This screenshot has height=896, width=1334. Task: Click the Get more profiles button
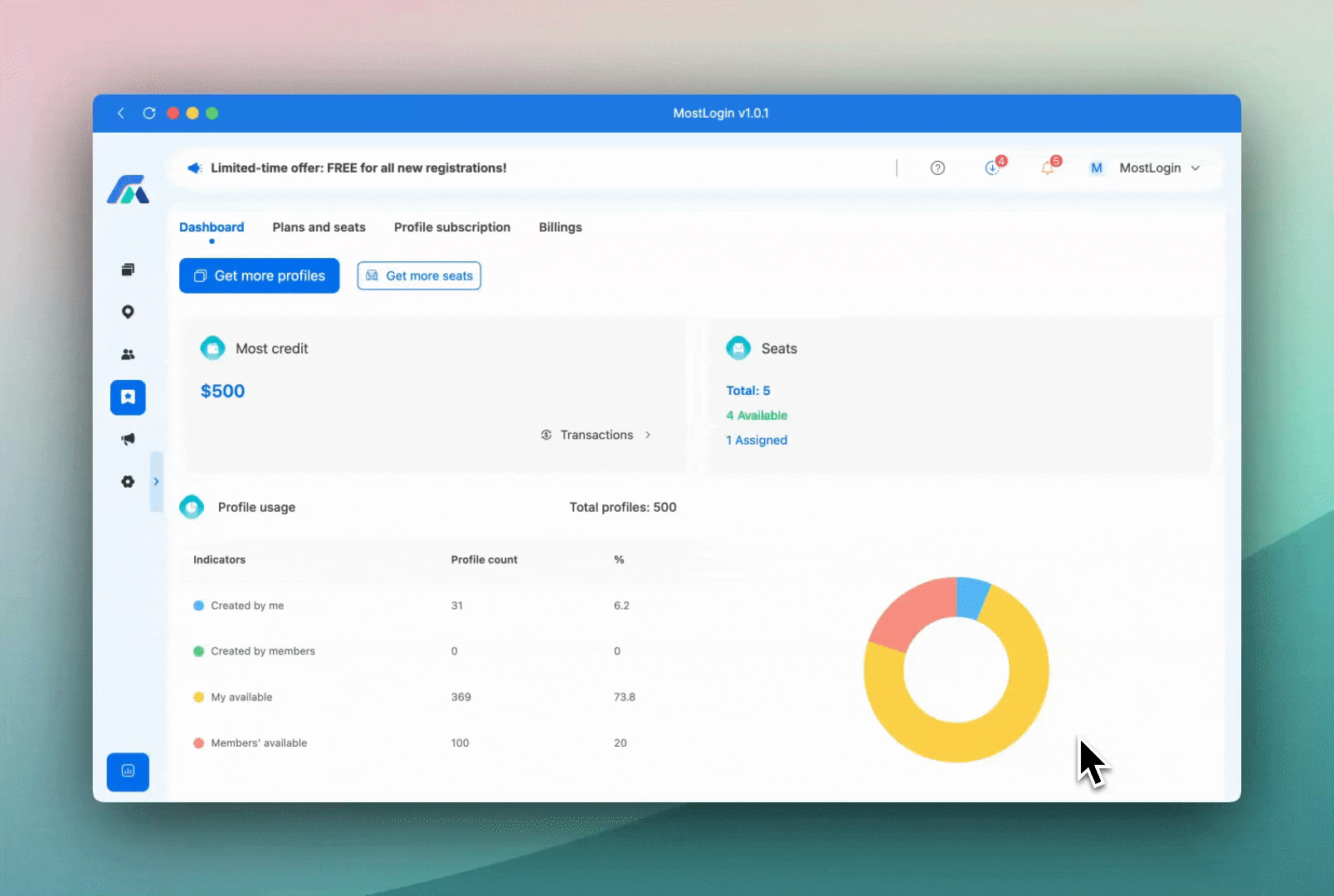[259, 275]
